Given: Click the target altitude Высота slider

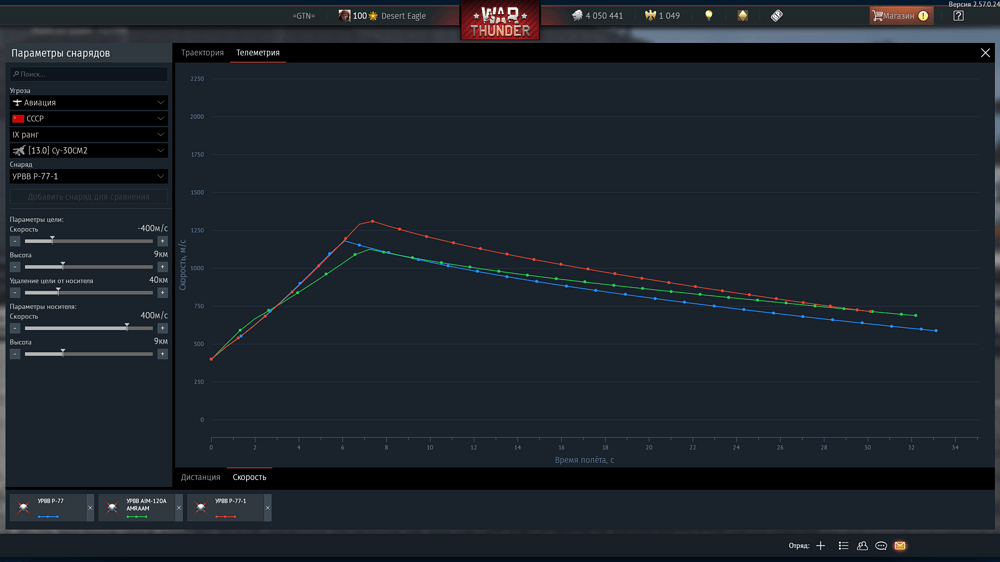Looking at the screenshot, I should pyautogui.click(x=89, y=267).
